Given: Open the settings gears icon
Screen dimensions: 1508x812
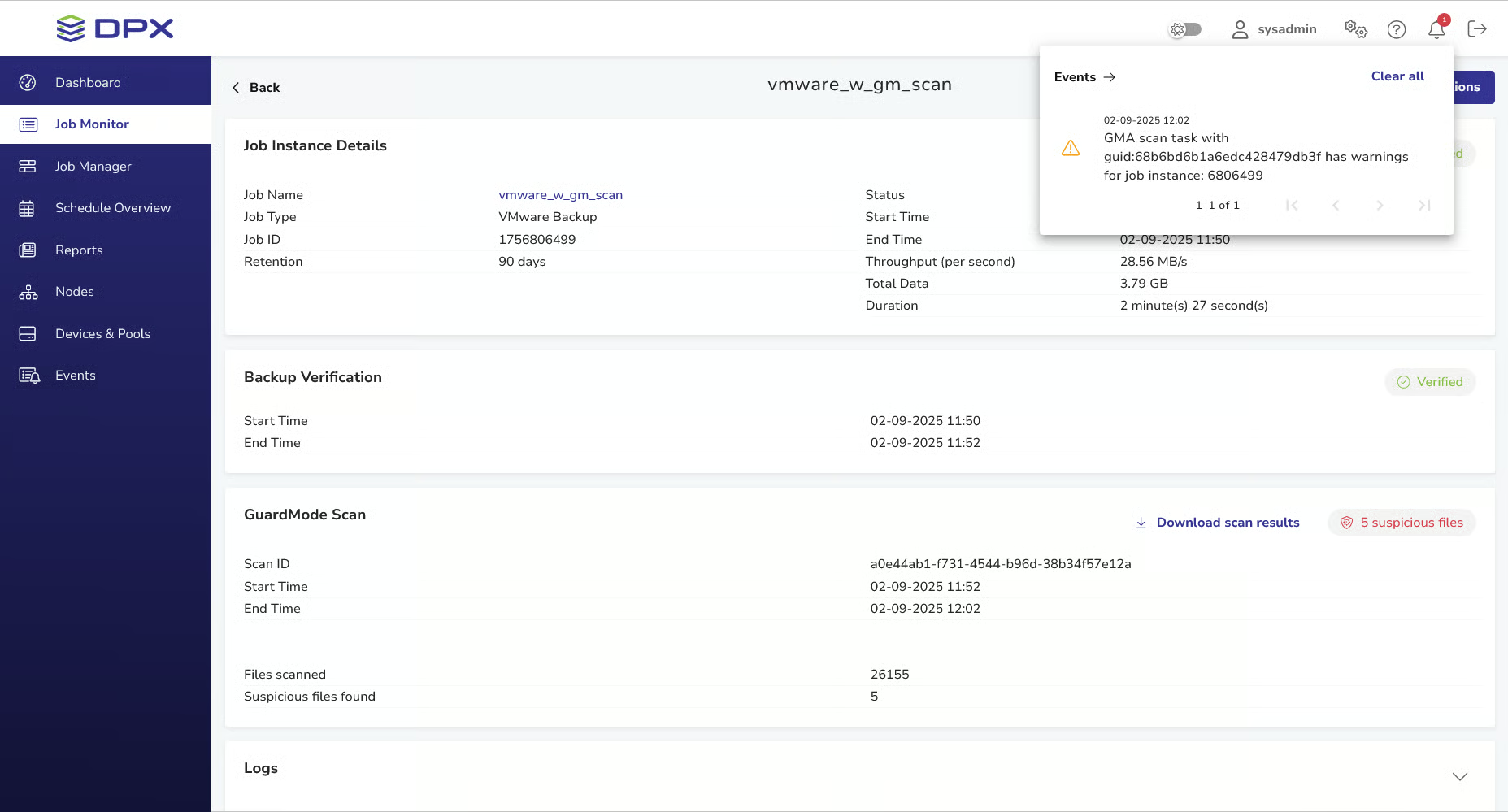Looking at the screenshot, I should coord(1355,29).
